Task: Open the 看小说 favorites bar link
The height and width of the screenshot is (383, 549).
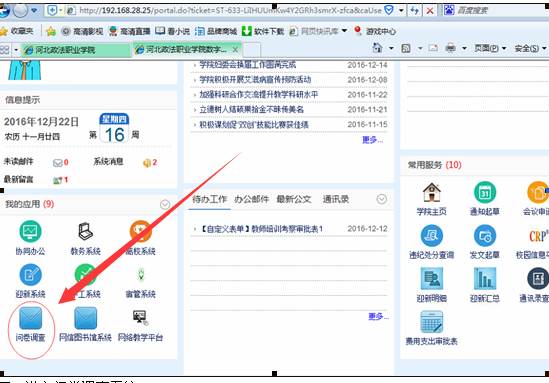Action: pyautogui.click(x=172, y=32)
